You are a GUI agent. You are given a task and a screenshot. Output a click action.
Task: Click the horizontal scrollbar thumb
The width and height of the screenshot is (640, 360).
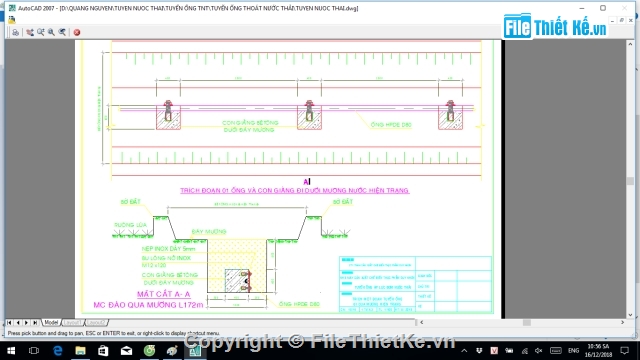(527, 322)
